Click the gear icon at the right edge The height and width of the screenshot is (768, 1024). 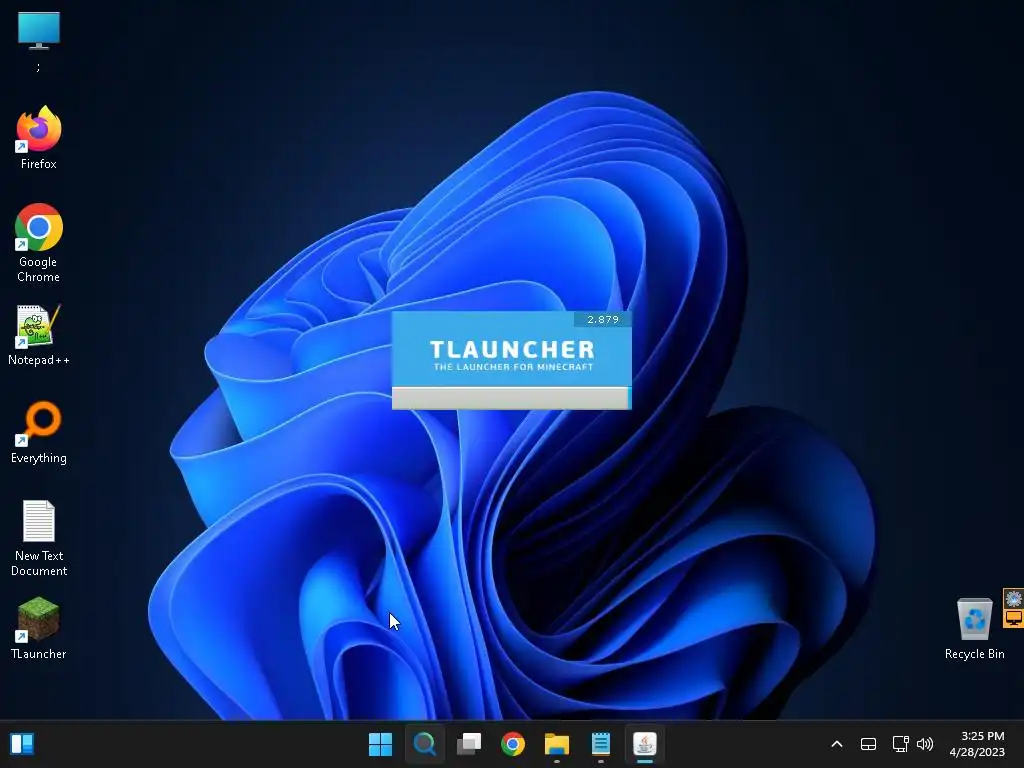(1014, 598)
